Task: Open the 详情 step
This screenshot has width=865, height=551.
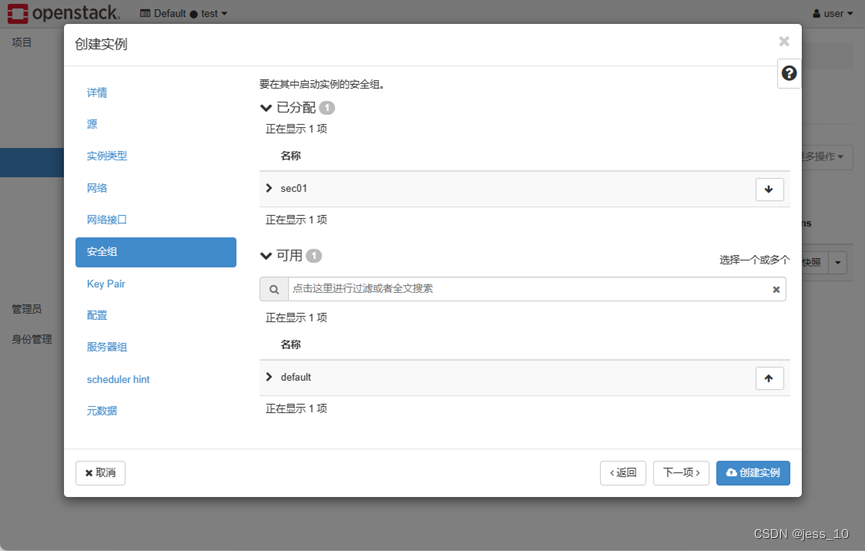Action: point(97,93)
